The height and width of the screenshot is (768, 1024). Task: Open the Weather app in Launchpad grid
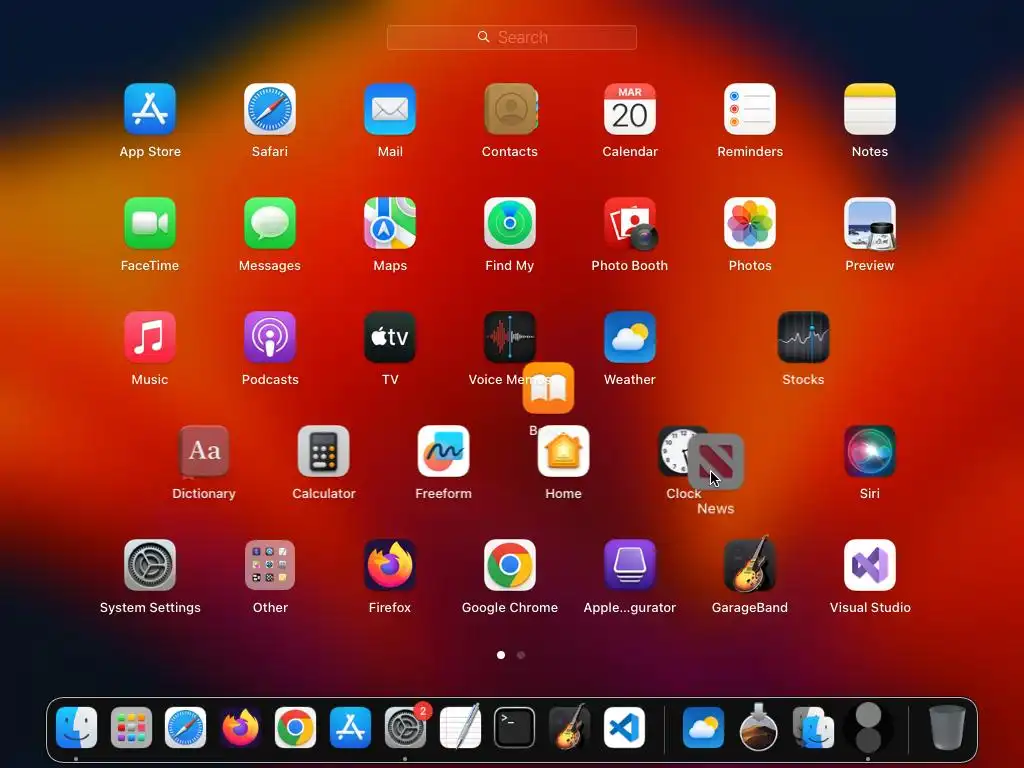630,337
